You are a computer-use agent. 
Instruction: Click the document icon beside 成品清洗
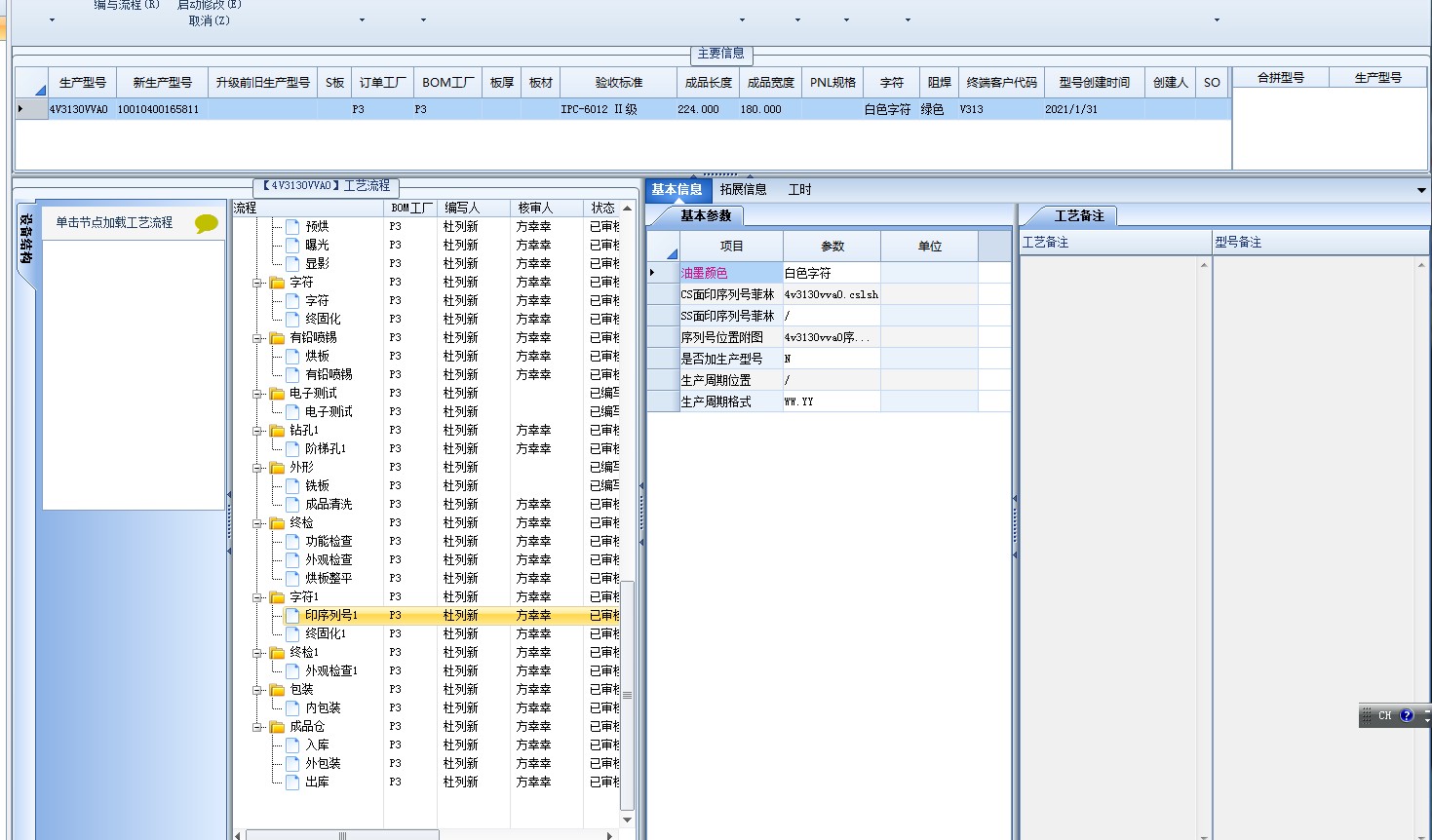point(292,504)
